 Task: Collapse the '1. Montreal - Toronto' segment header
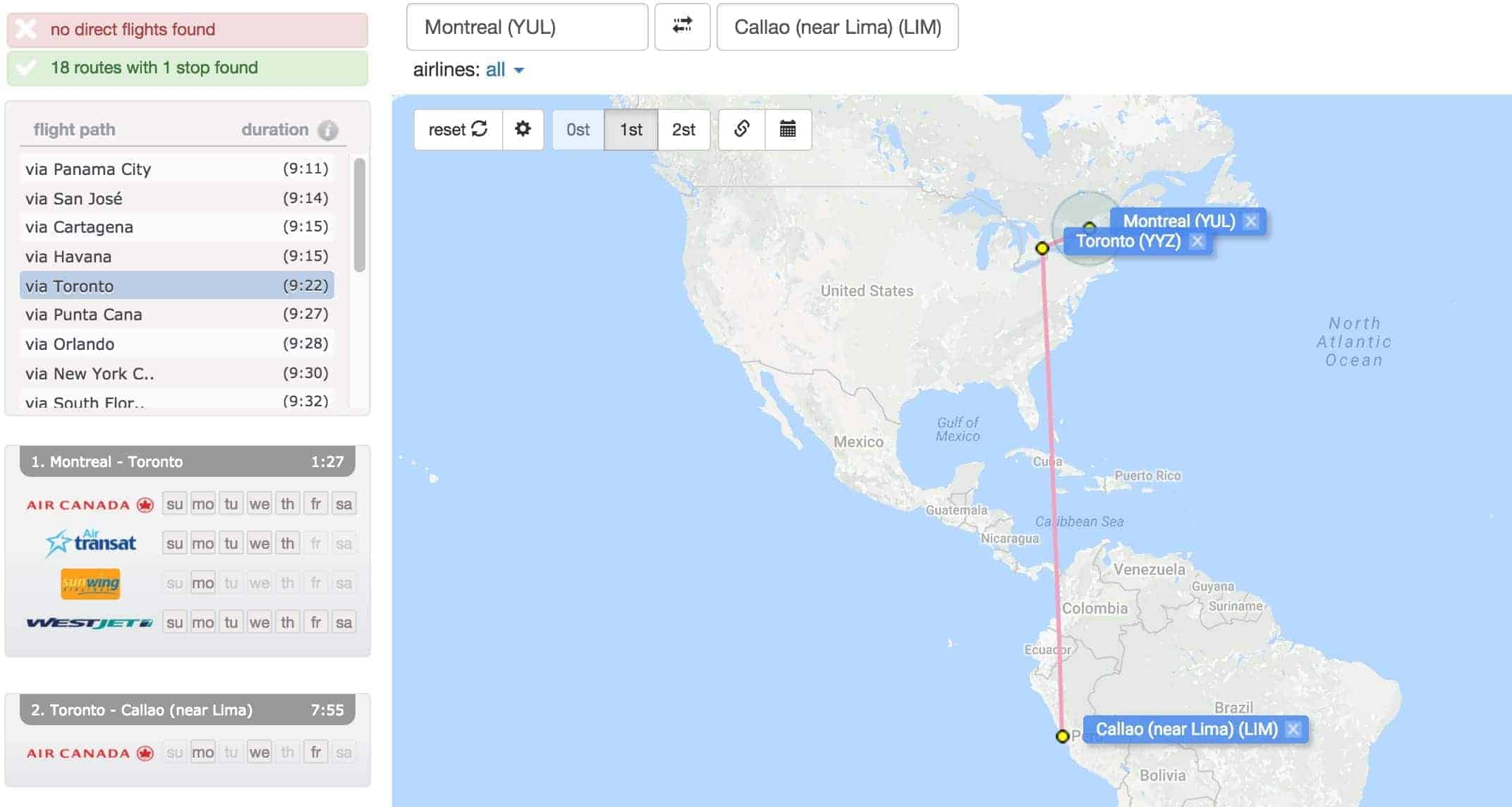tap(187, 462)
